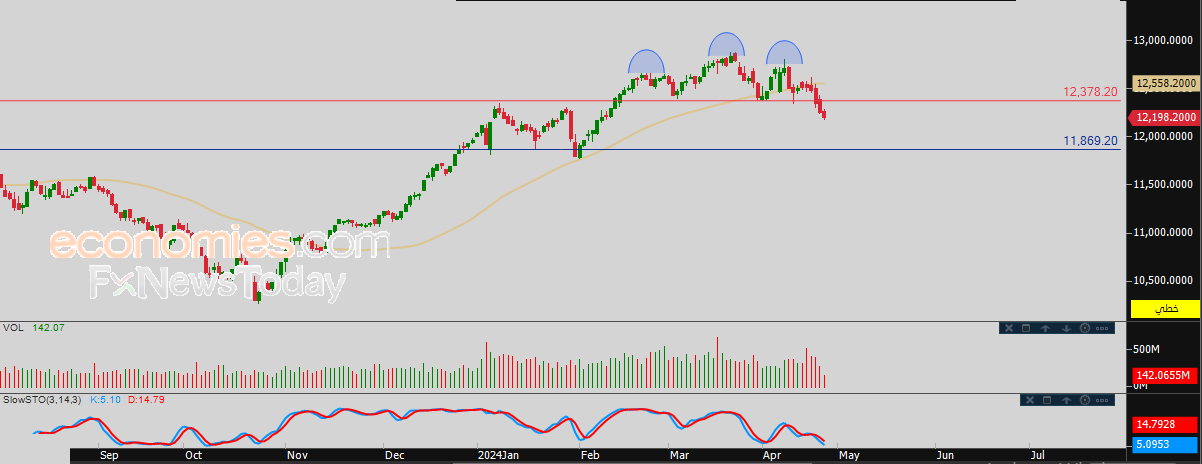
Task: Move the VOL panel down
Action: (x=1066, y=328)
